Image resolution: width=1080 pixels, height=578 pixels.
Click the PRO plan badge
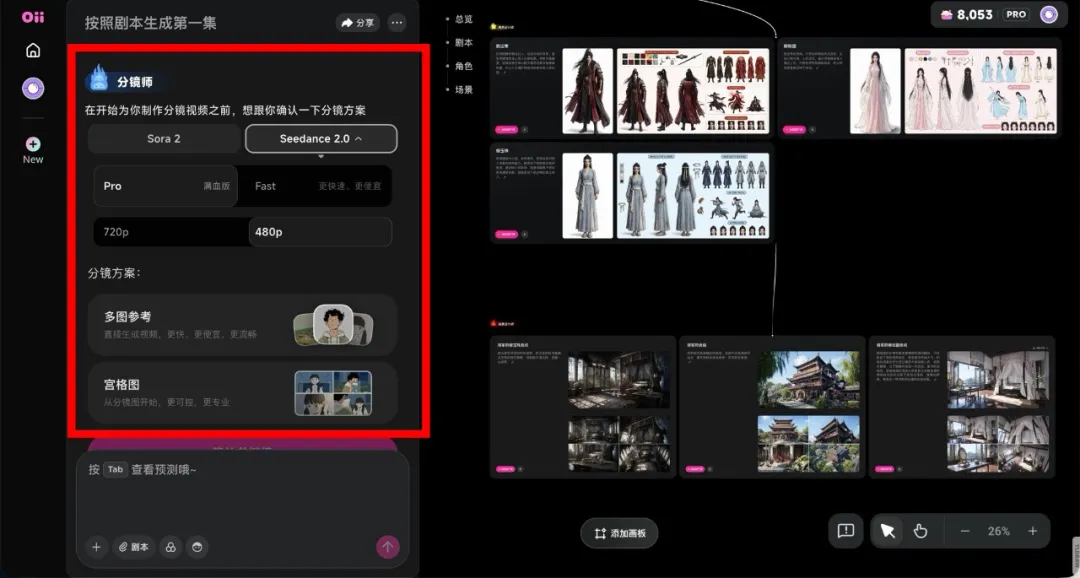pyautogui.click(x=1016, y=14)
